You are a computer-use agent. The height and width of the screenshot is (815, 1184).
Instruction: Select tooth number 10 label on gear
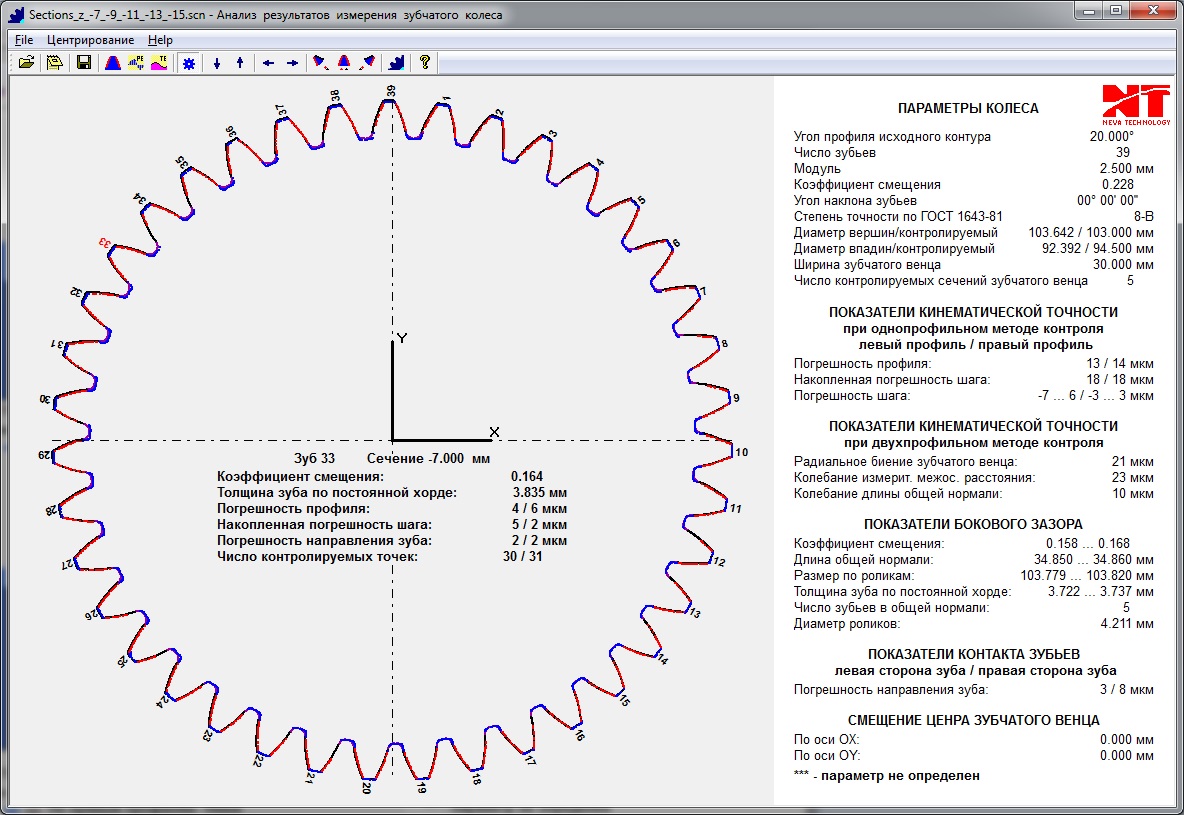click(742, 452)
